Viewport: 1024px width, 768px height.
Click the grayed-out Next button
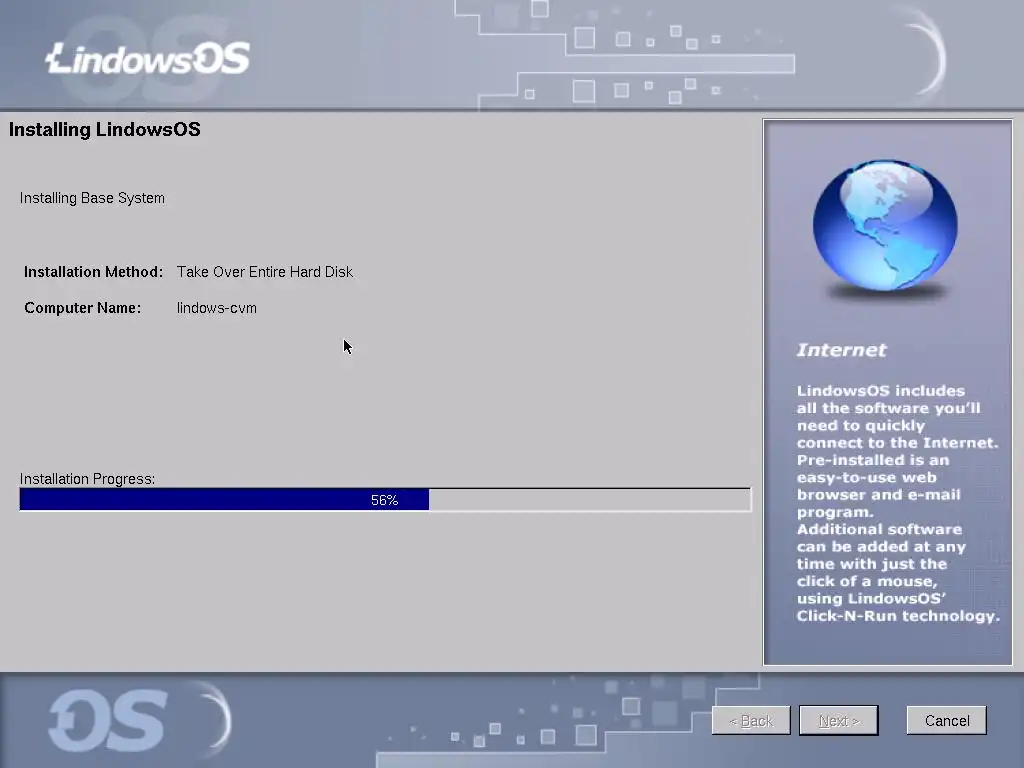tap(839, 720)
